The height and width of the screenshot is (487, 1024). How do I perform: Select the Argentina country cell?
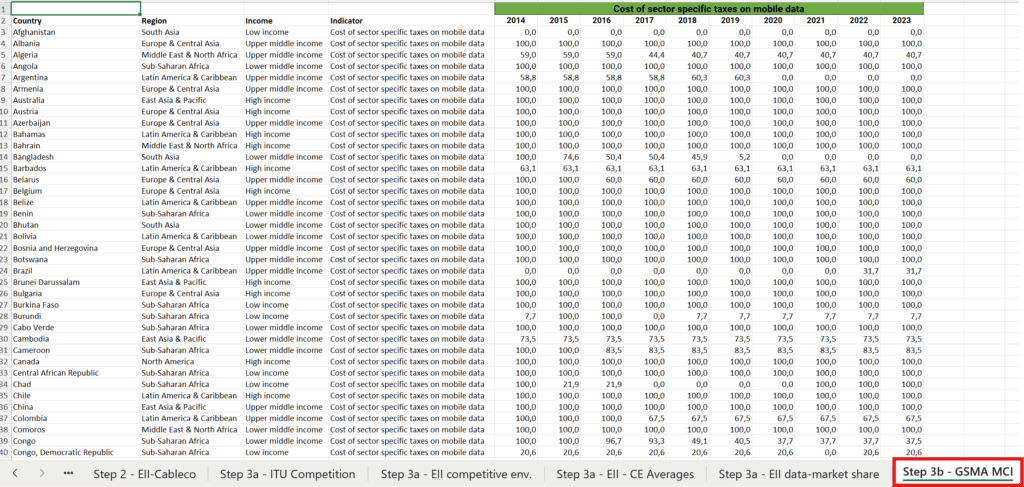coord(76,78)
